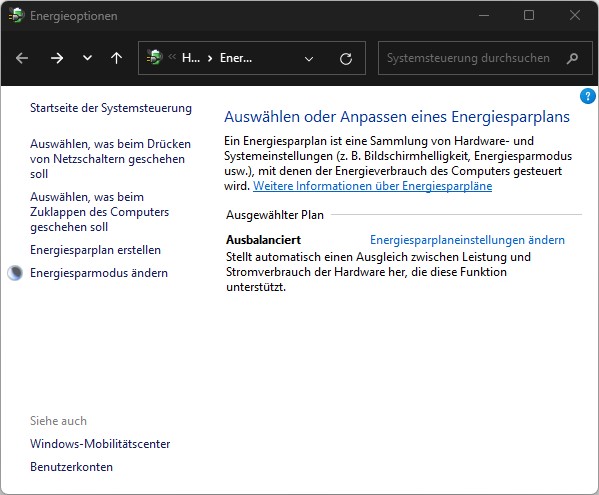Click the 'Ener...' breadcrumb segment
This screenshot has height=495, width=599.
coord(236,58)
